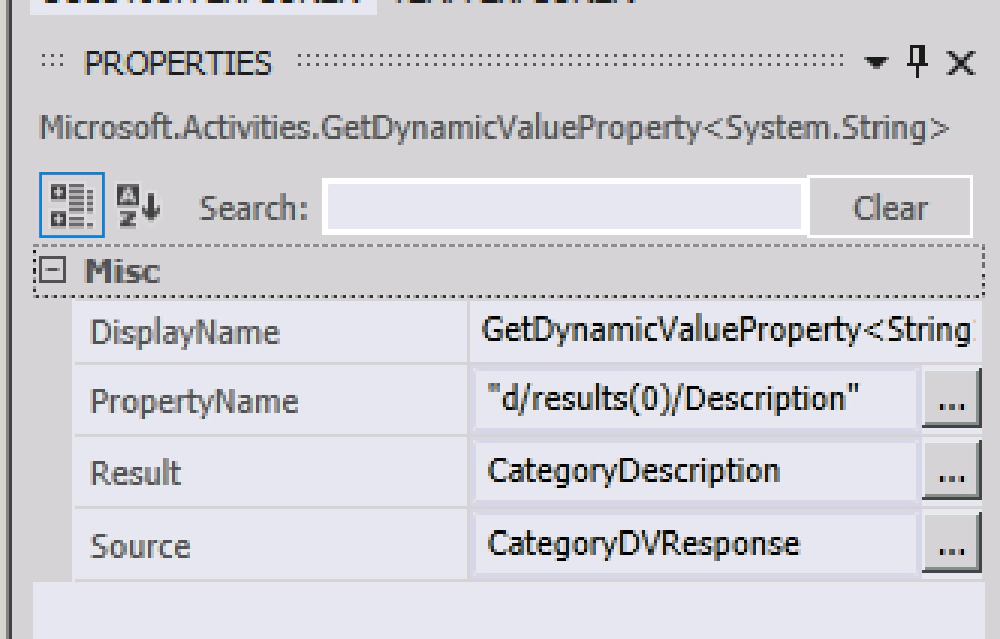The image size is (1000, 639).
Task: Open the Properties window position dropdown arrow
Action: coord(877,63)
